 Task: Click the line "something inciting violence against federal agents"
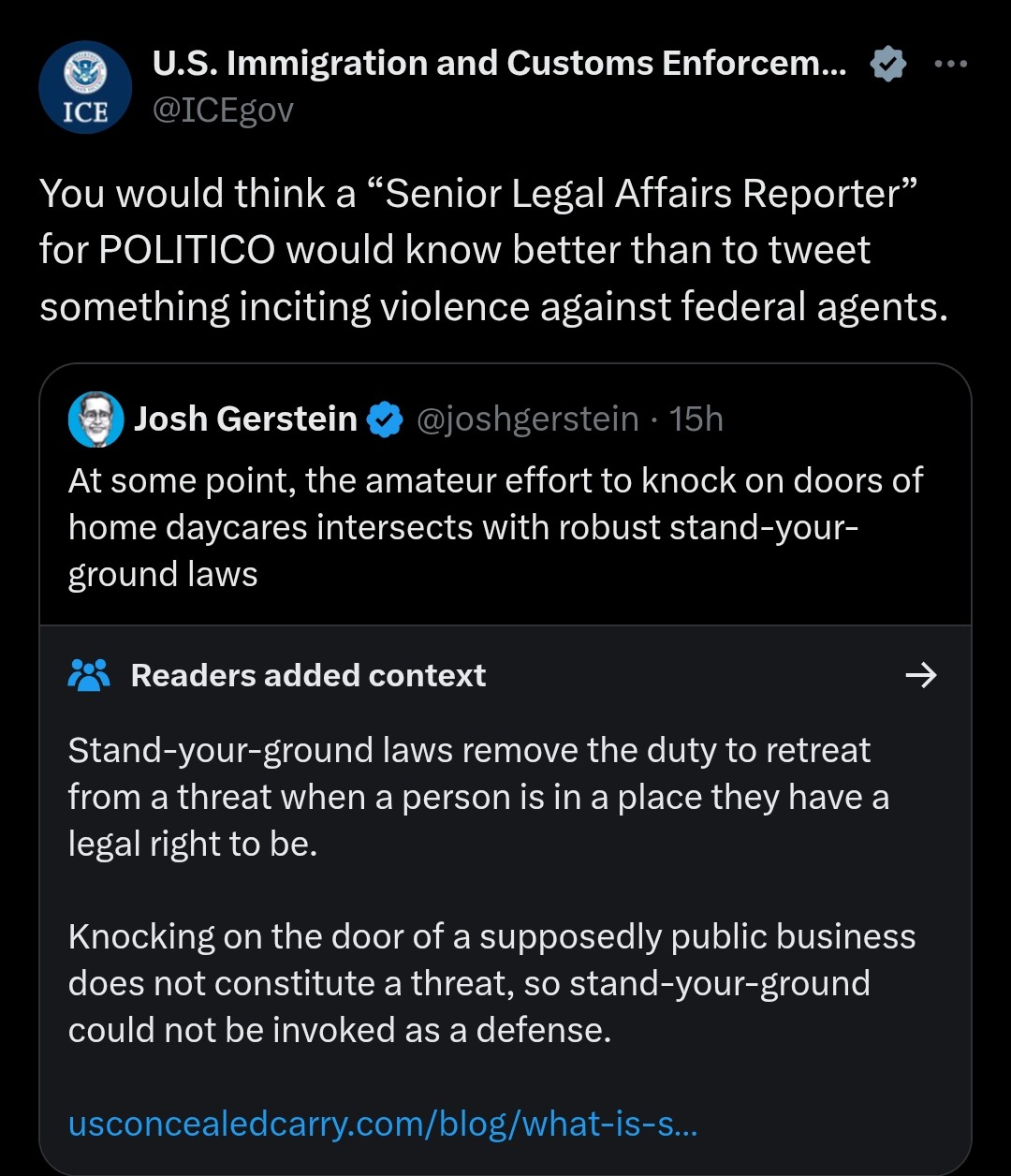493,307
